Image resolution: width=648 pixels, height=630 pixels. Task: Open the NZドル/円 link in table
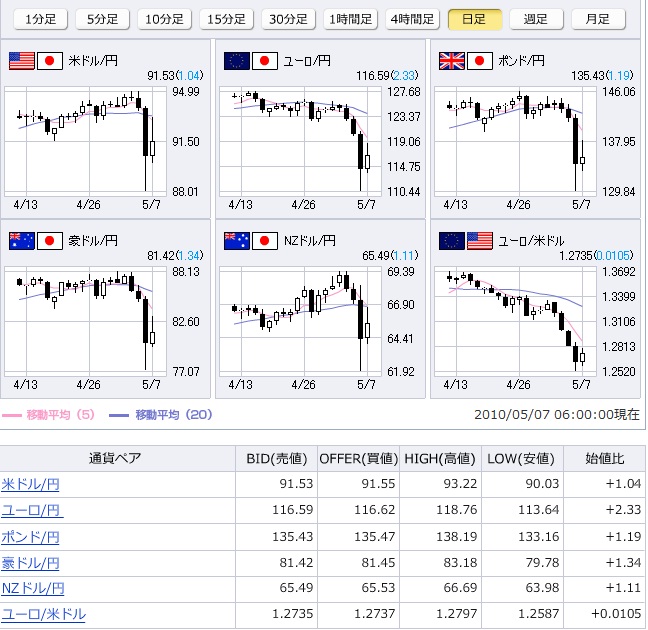click(33, 589)
